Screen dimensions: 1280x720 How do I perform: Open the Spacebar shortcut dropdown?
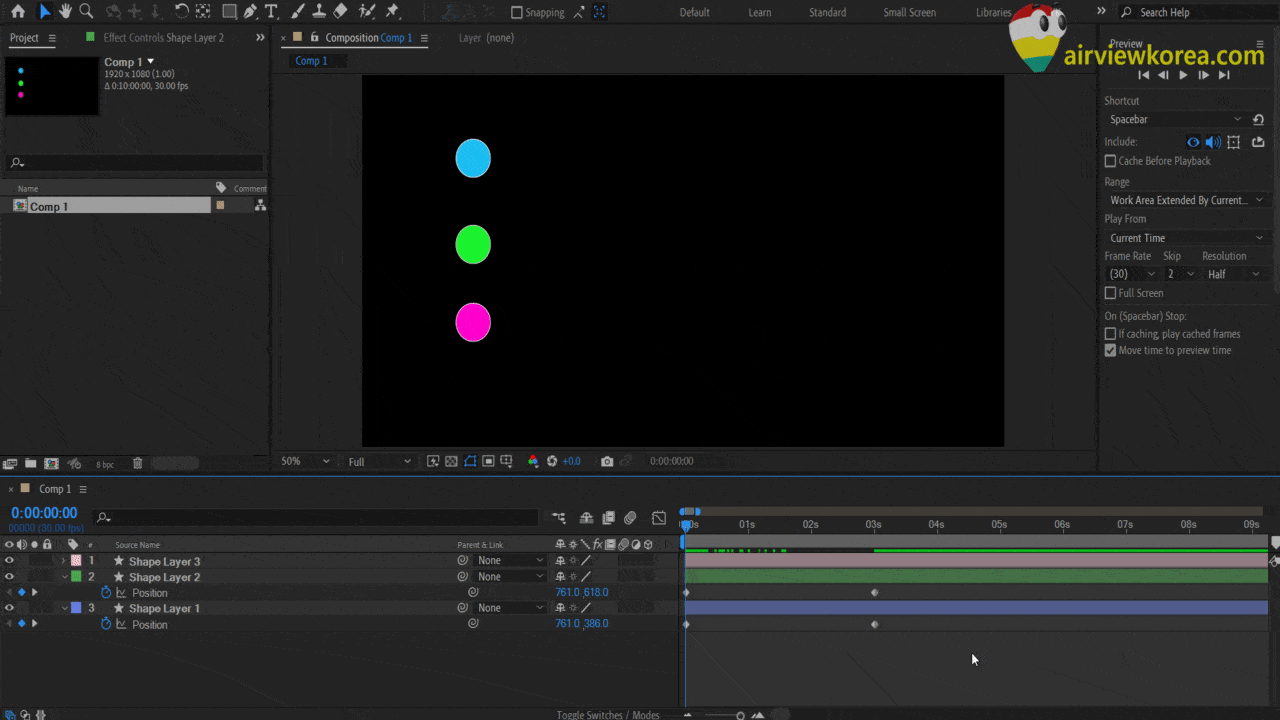[x=1176, y=119]
